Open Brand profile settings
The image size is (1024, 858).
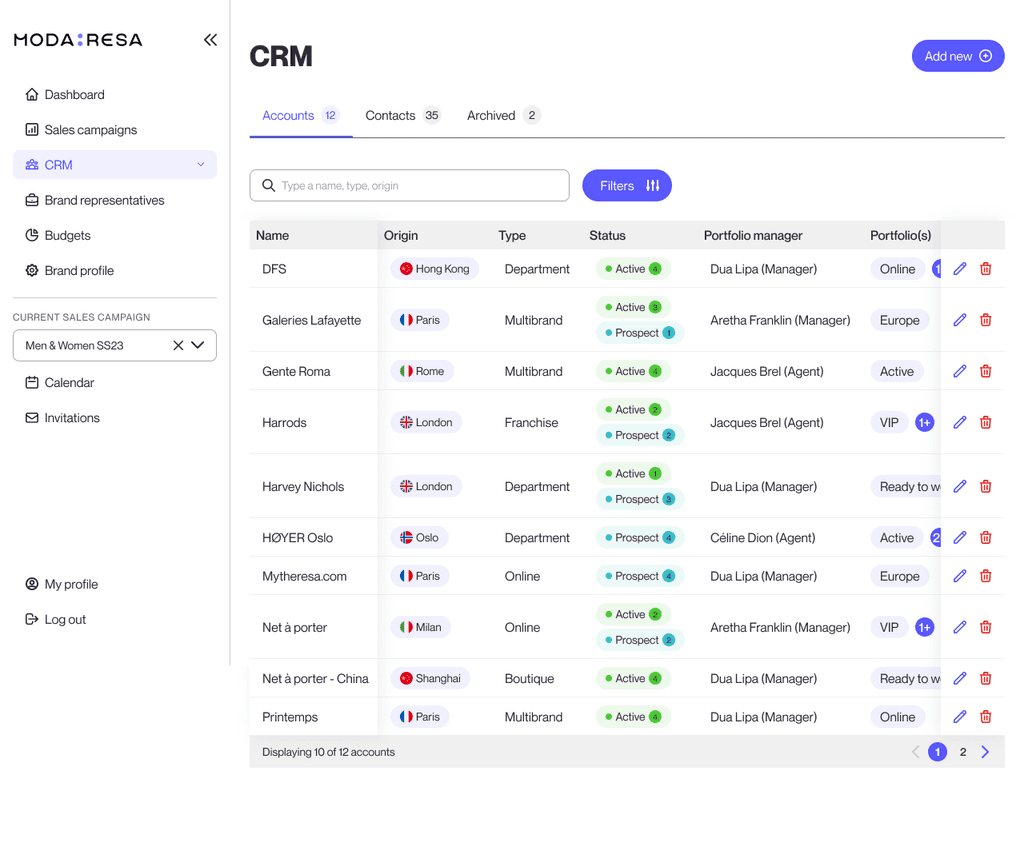point(69,271)
